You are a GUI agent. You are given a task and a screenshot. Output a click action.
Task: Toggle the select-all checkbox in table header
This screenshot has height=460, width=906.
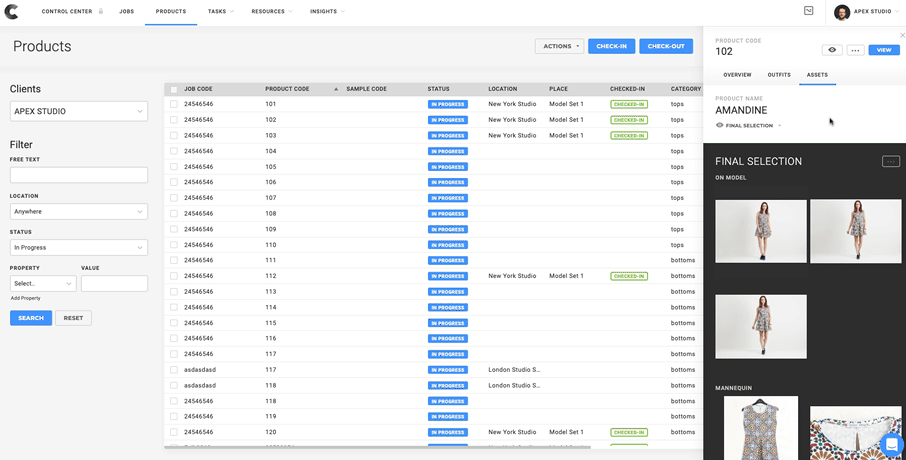[x=174, y=89]
